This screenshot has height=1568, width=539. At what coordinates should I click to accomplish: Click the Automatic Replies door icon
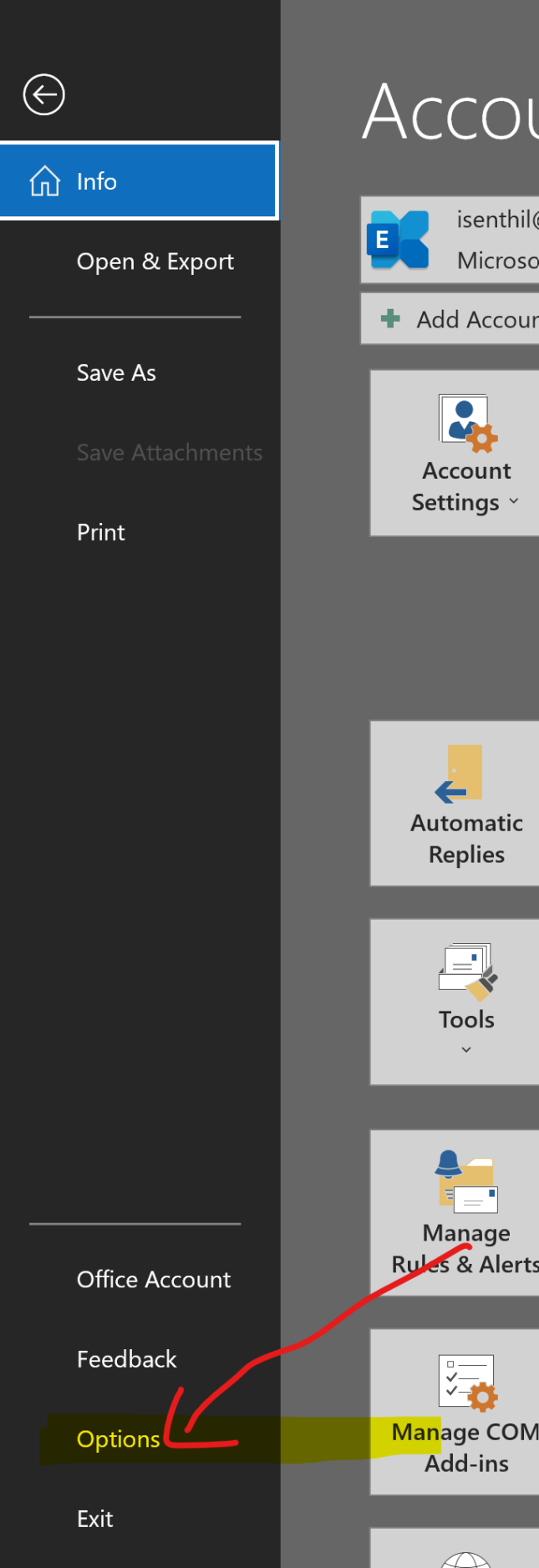[x=461, y=774]
